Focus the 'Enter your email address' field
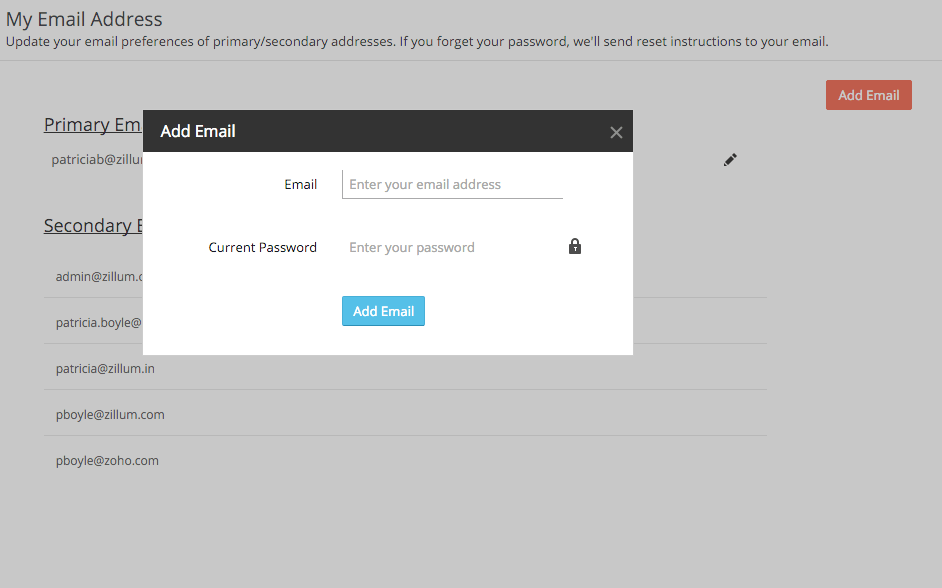942x588 pixels. click(x=452, y=184)
